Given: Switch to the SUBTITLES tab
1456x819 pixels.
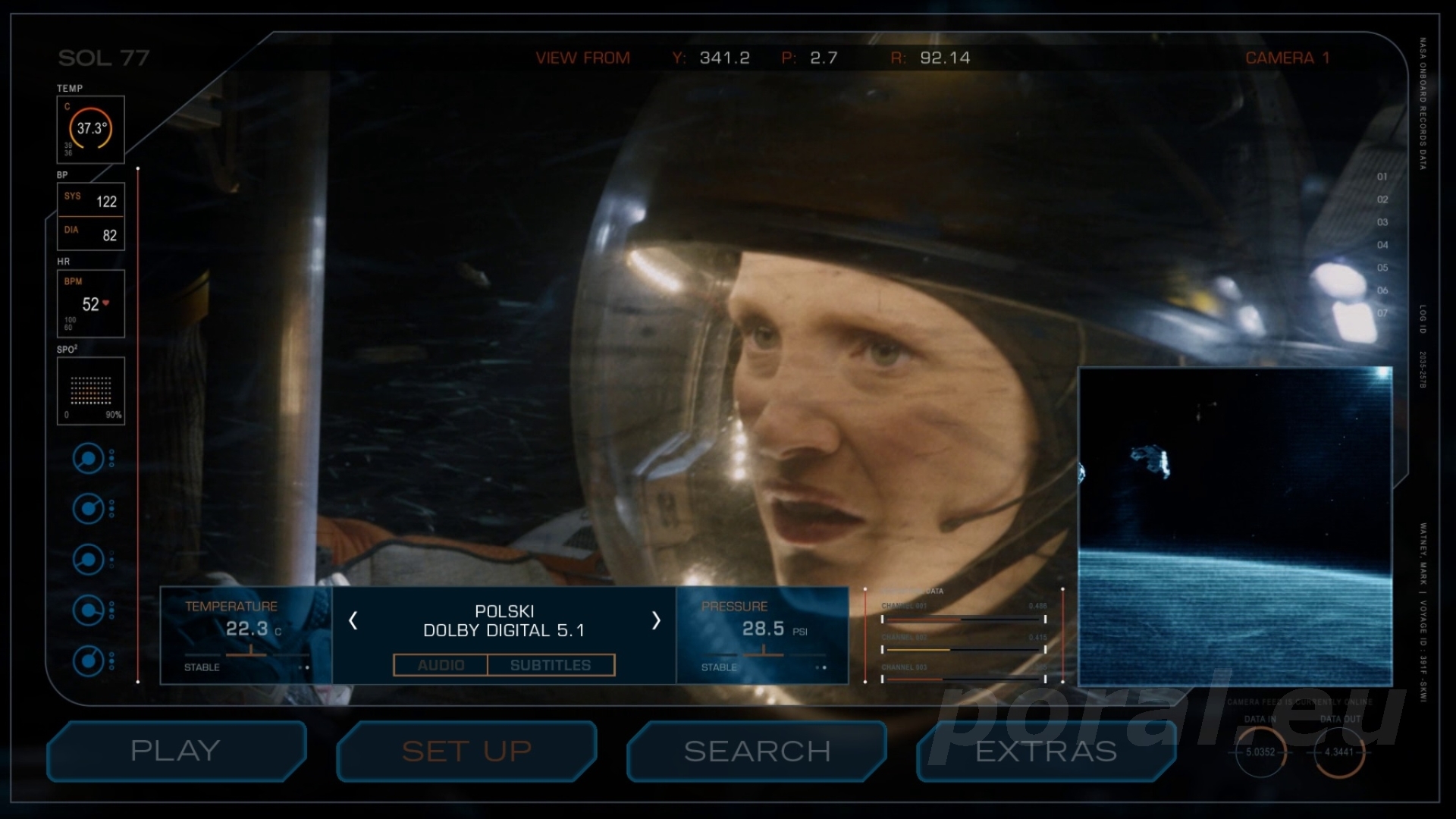Looking at the screenshot, I should click(x=551, y=665).
